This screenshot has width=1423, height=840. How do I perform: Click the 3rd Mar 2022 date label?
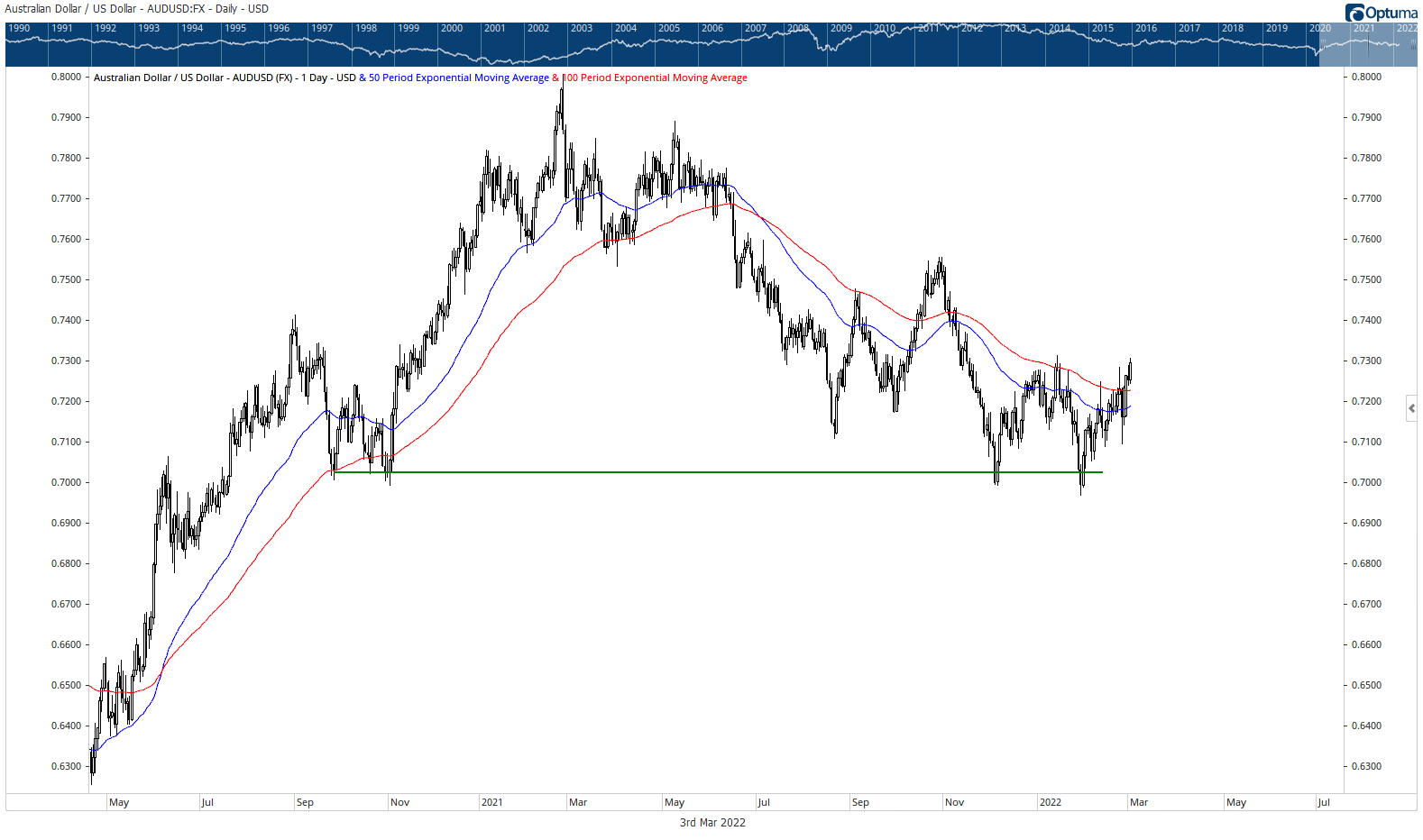tap(712, 822)
